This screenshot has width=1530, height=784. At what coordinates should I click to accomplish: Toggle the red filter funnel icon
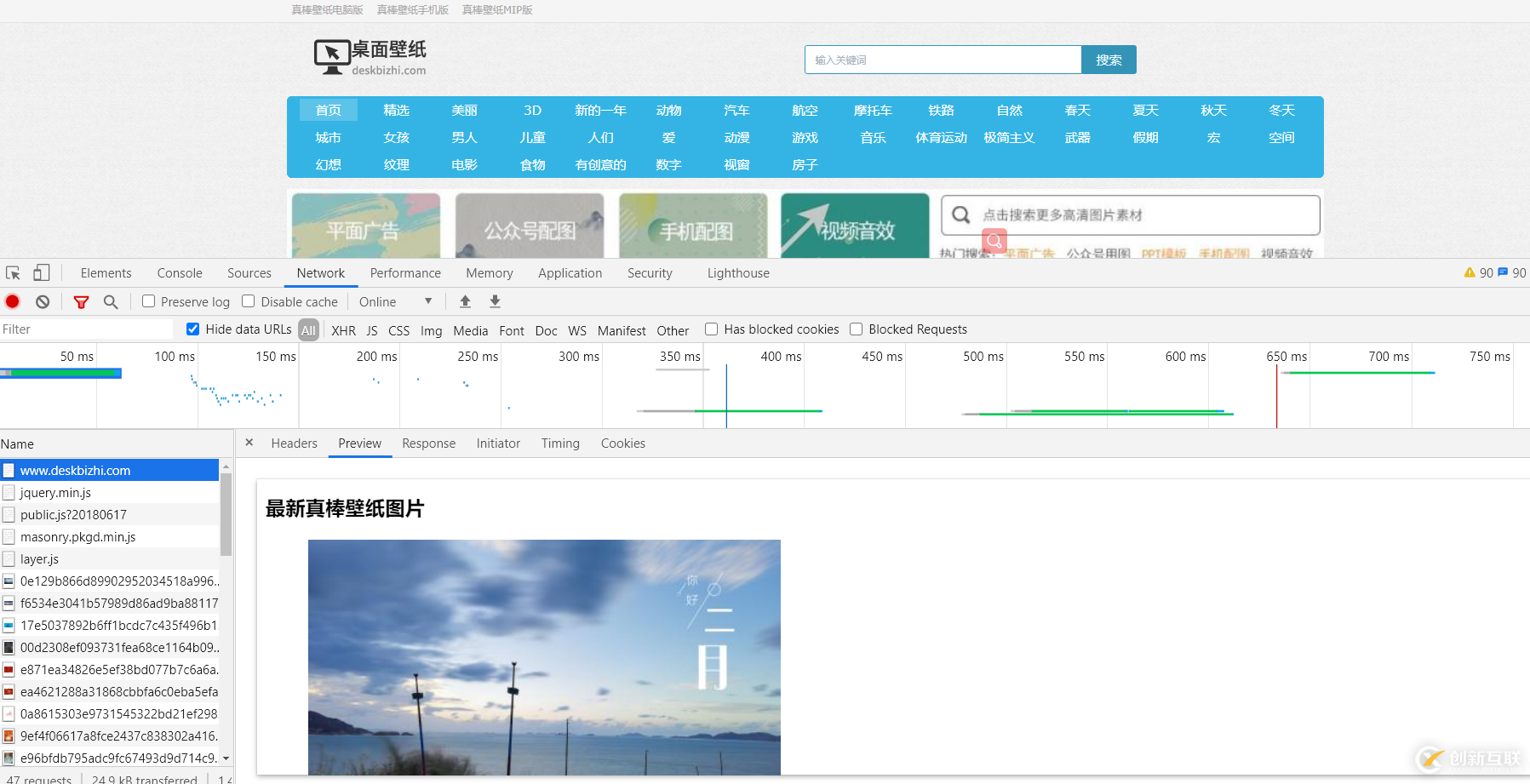(81, 301)
